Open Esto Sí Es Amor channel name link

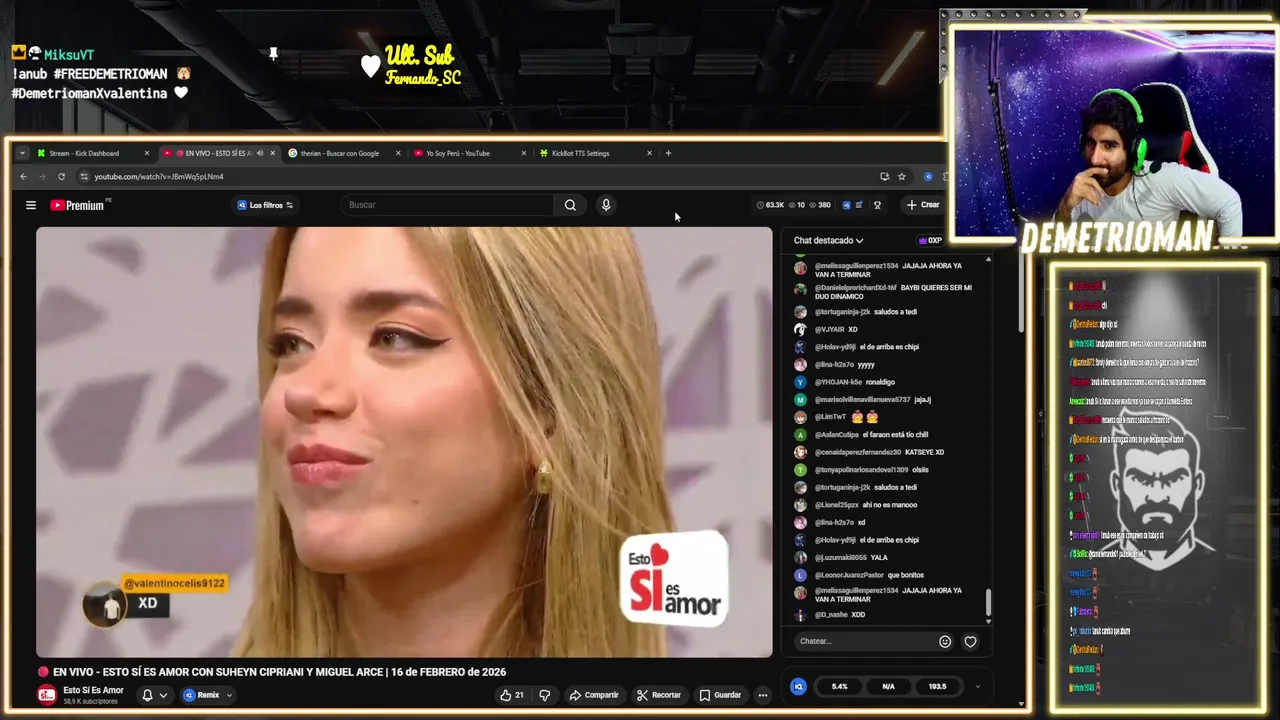pyautogui.click(x=93, y=690)
